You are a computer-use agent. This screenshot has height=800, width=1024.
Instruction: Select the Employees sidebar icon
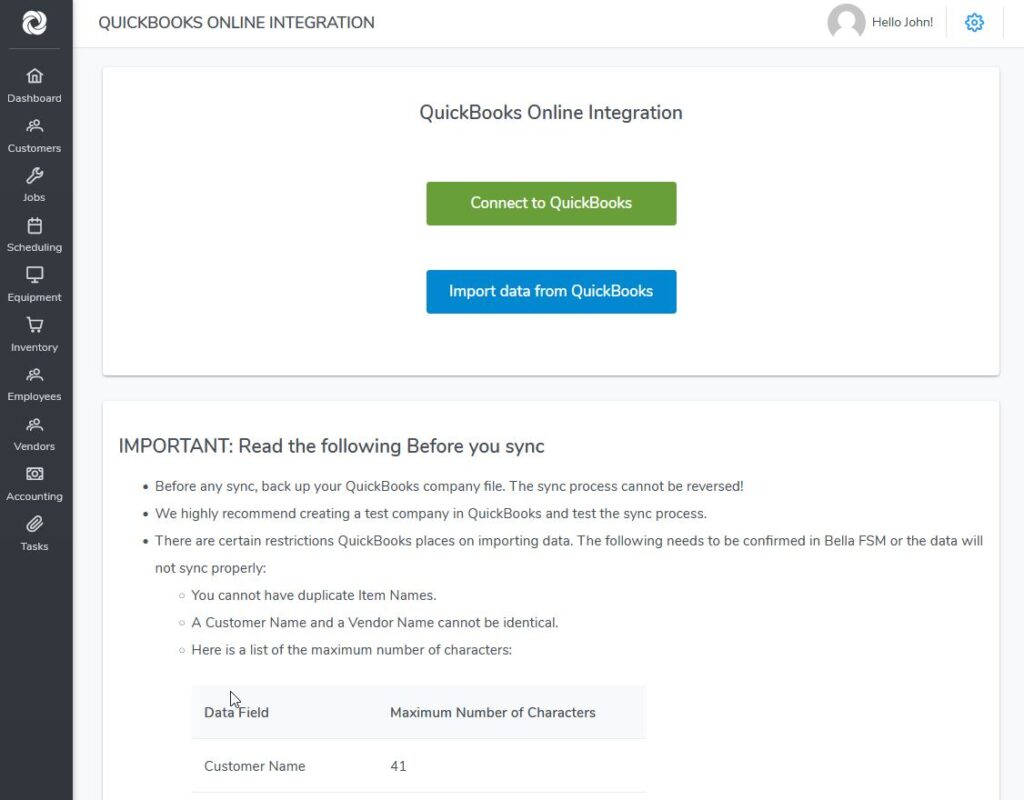pyautogui.click(x=34, y=383)
